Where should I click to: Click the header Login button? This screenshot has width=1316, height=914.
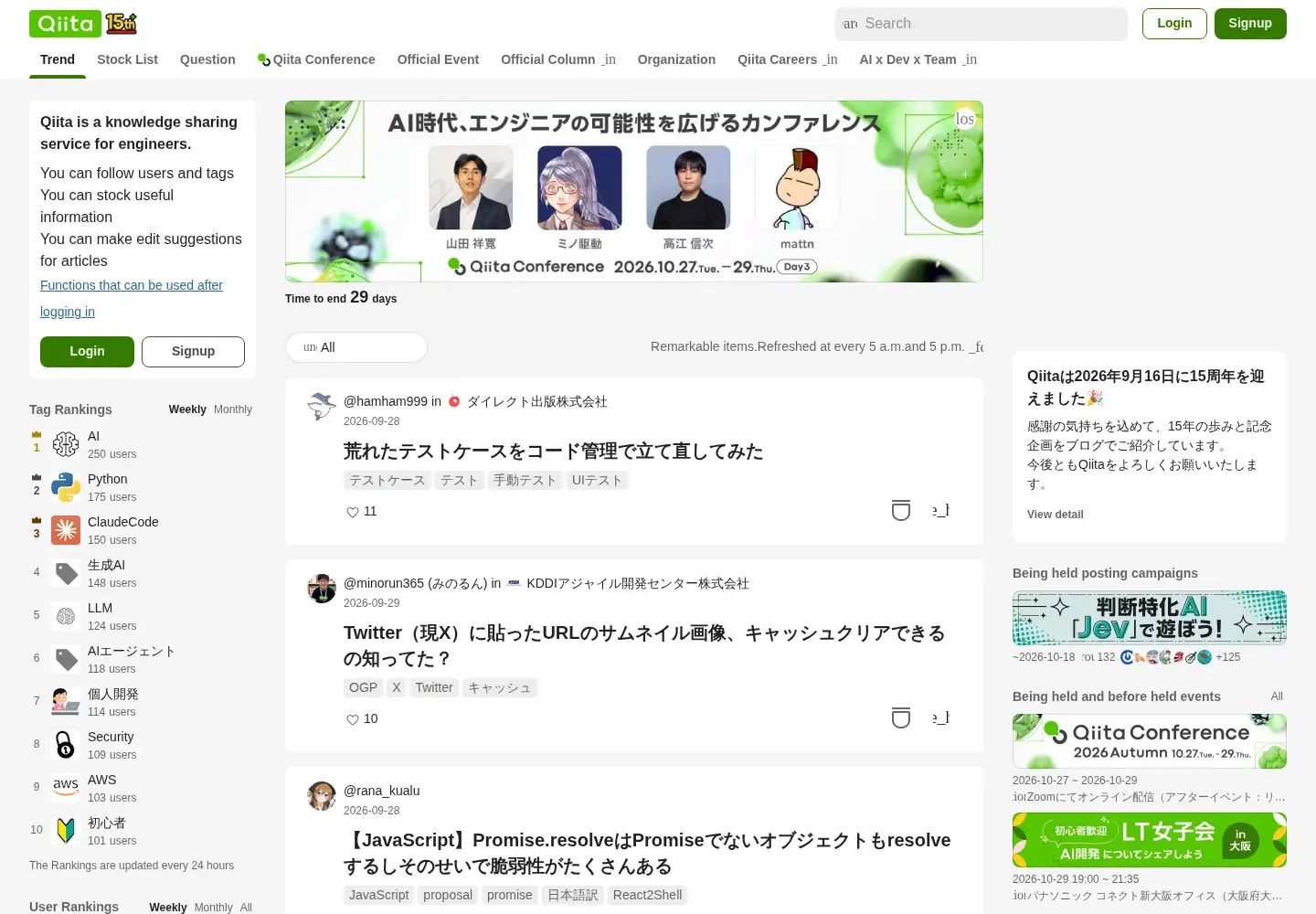(x=1174, y=24)
